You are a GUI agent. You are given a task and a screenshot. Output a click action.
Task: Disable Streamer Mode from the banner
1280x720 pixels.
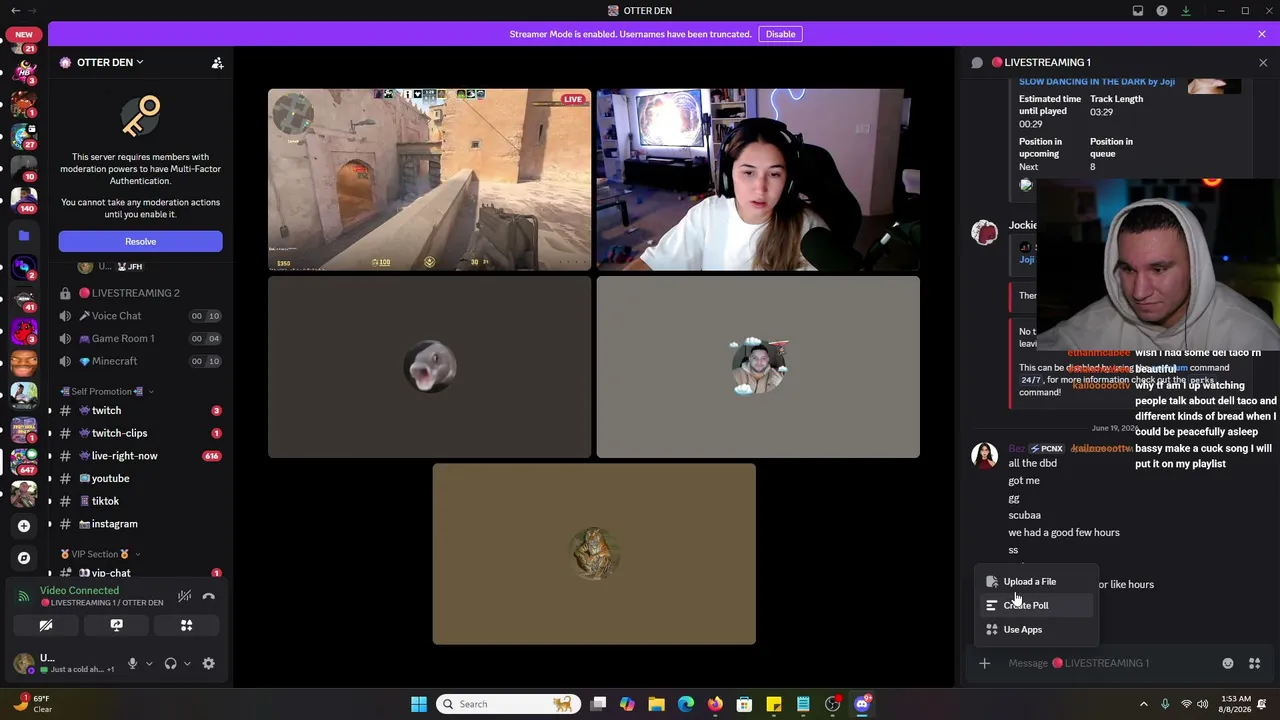[780, 34]
